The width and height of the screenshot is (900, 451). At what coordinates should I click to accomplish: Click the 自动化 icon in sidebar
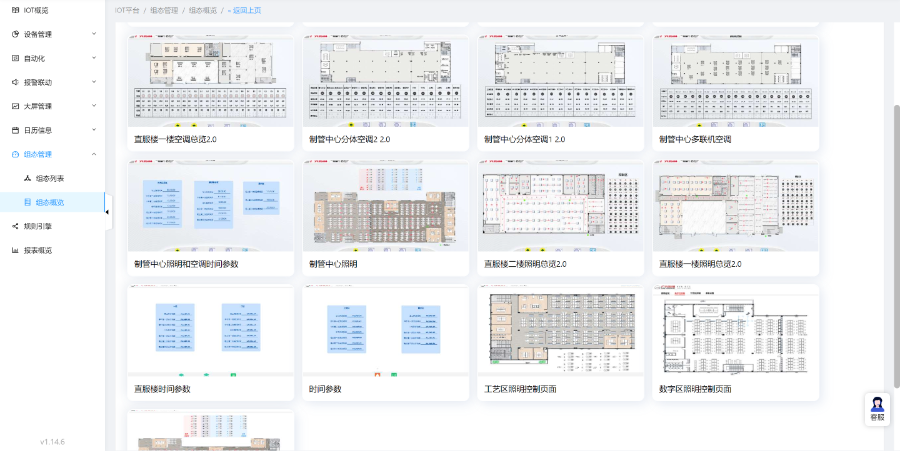pyautogui.click(x=15, y=58)
